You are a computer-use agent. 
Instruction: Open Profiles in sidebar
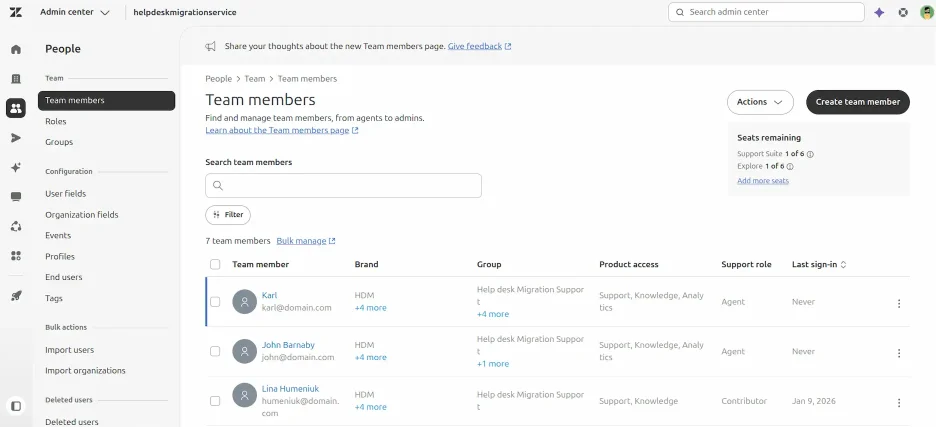(x=60, y=256)
